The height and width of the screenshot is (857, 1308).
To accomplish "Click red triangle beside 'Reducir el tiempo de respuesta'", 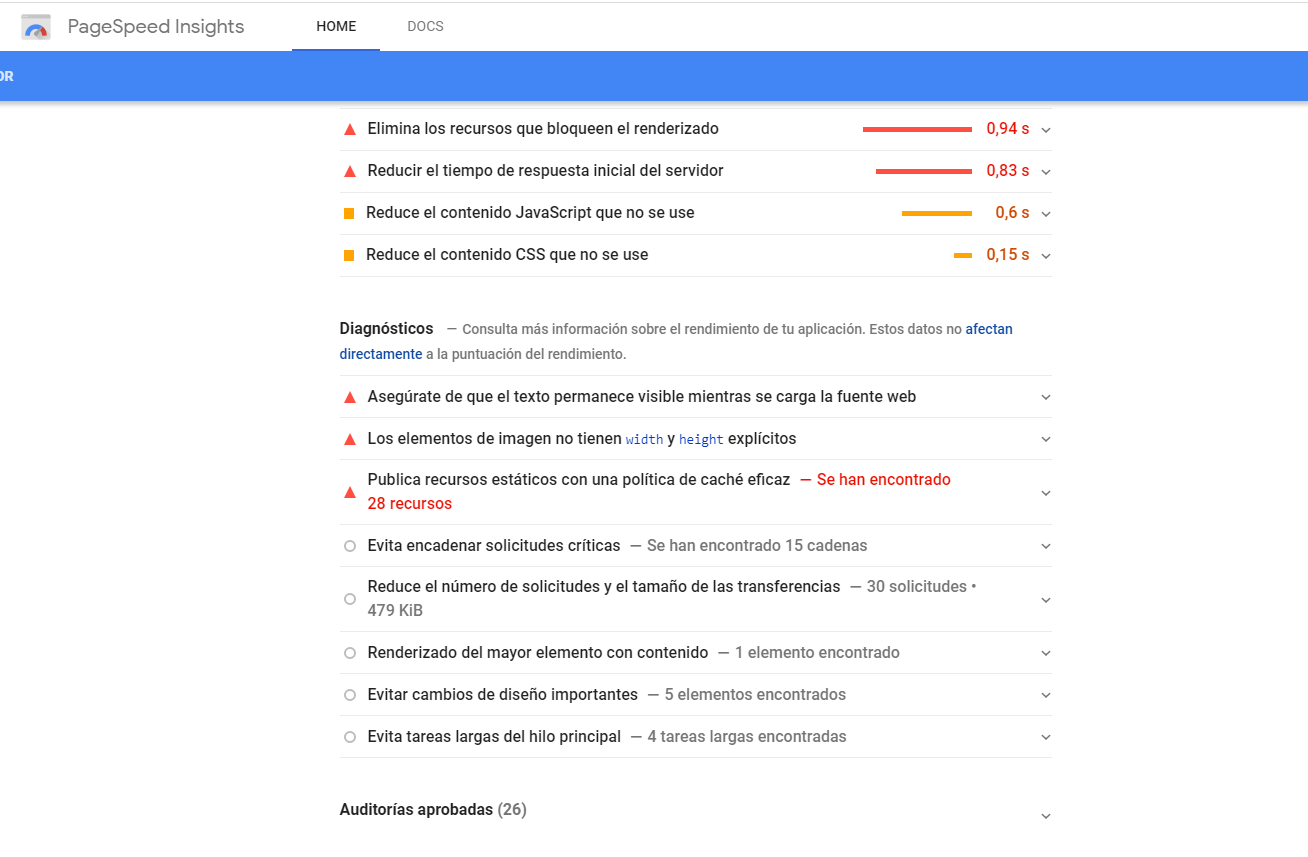I will click(350, 171).
